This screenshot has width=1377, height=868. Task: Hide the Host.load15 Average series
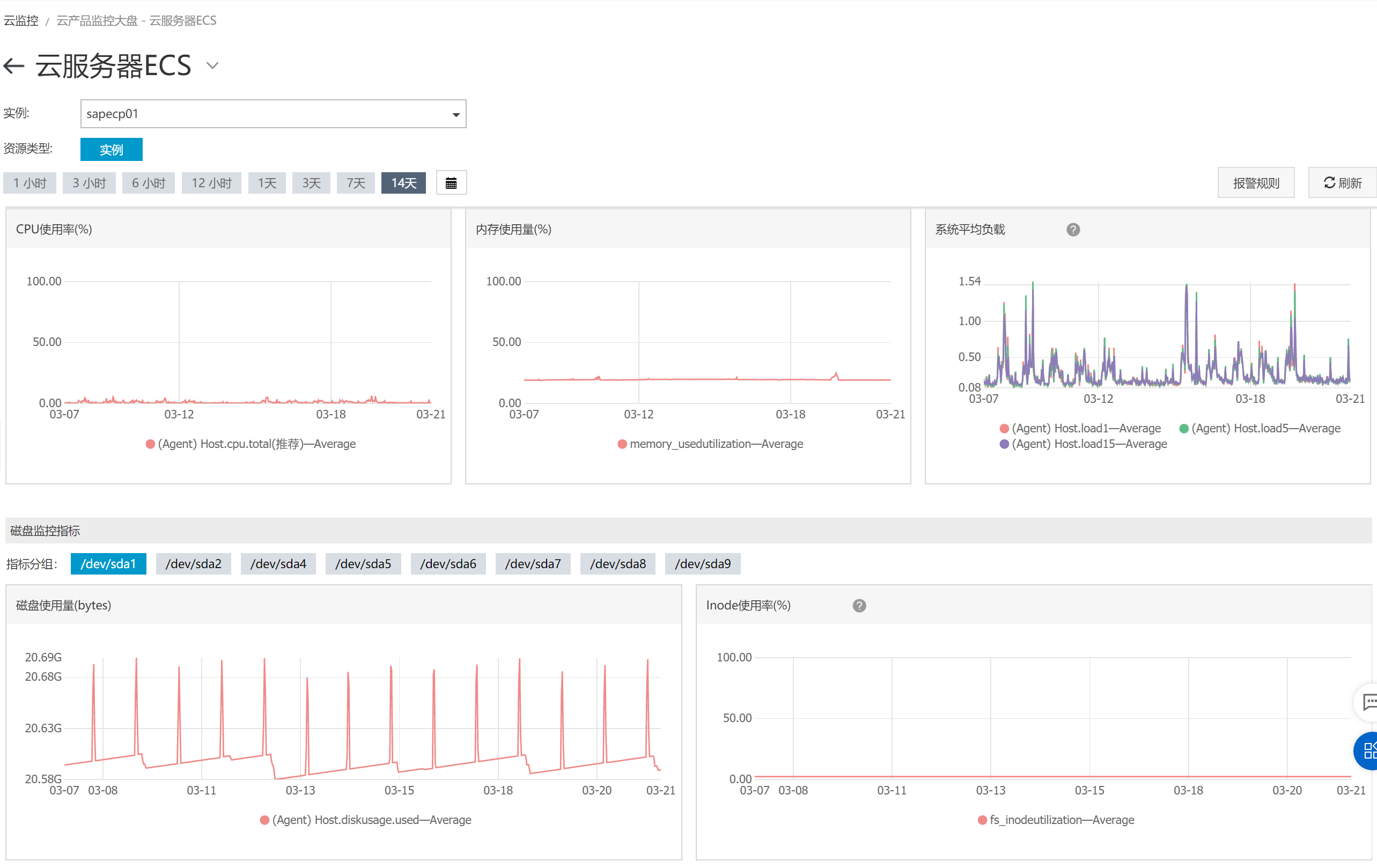[1083, 444]
